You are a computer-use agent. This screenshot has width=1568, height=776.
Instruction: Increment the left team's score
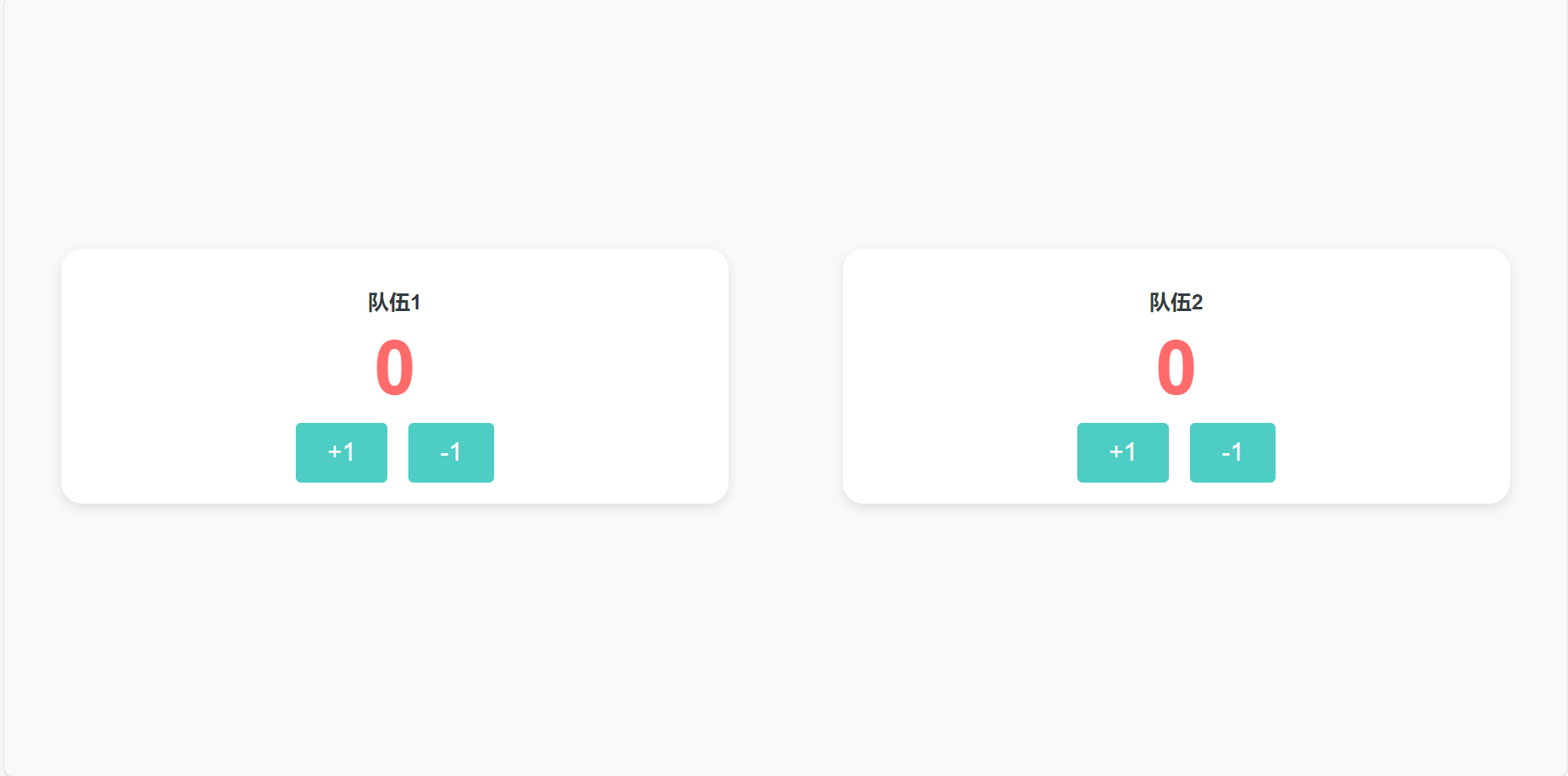point(341,452)
